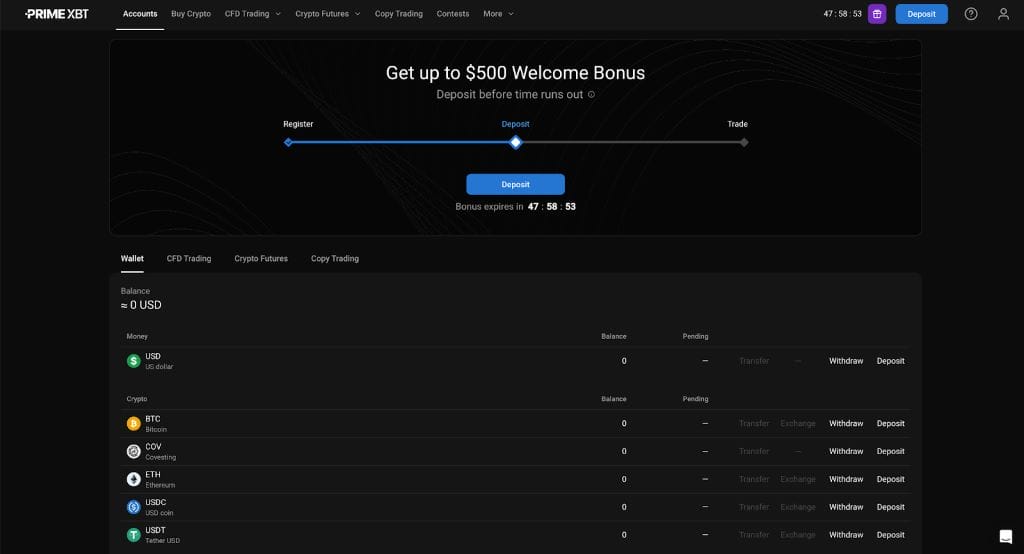Image resolution: width=1024 pixels, height=554 pixels.
Task: Click the USD dollar icon
Action: [x=134, y=361]
